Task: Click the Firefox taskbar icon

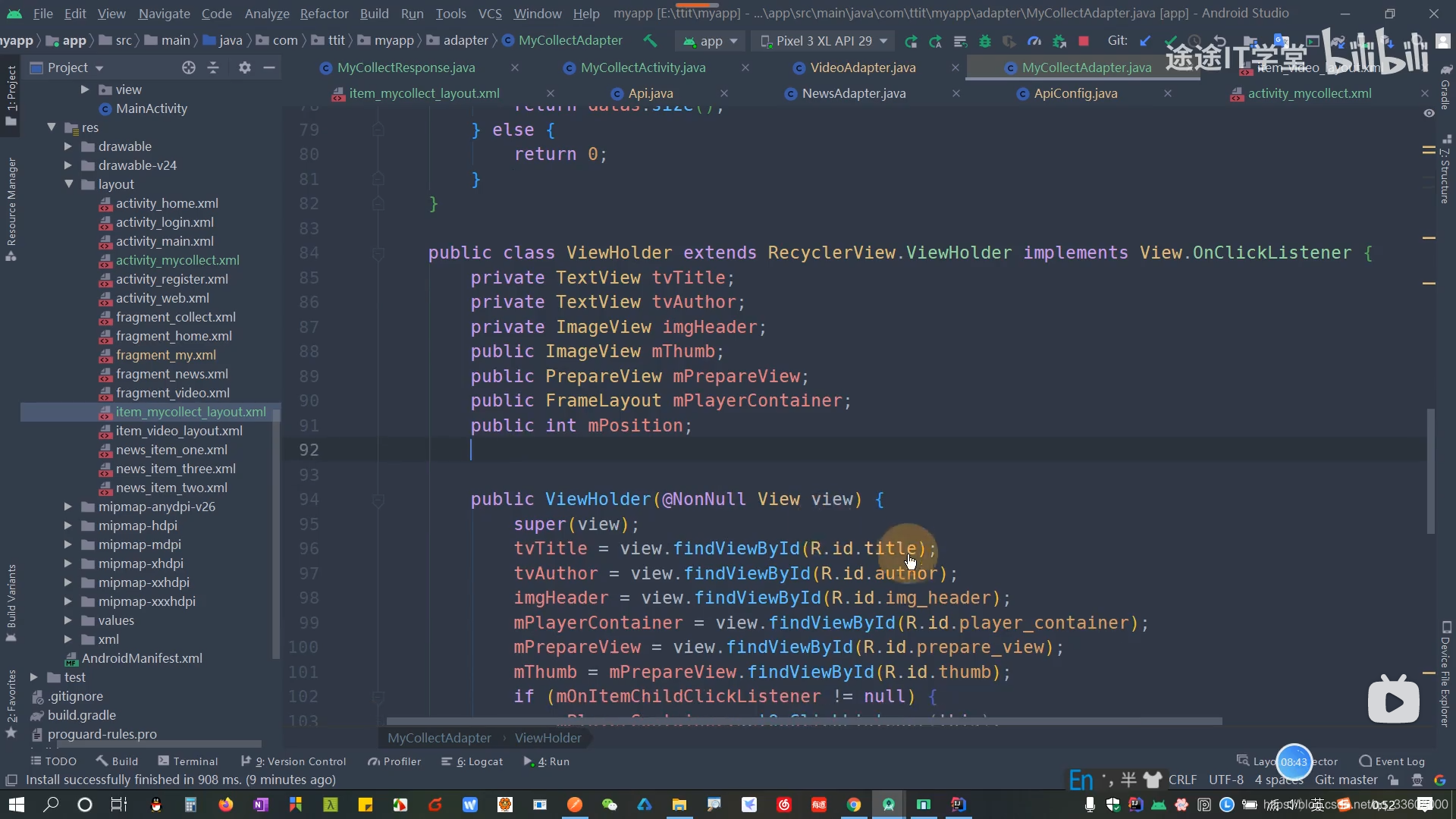Action: [x=225, y=805]
